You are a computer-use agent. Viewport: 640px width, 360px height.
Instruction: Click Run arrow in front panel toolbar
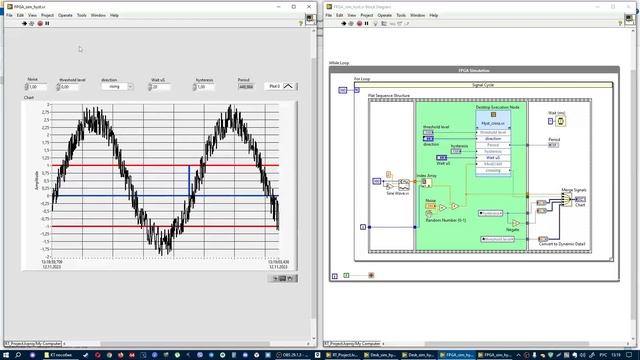point(24,24)
